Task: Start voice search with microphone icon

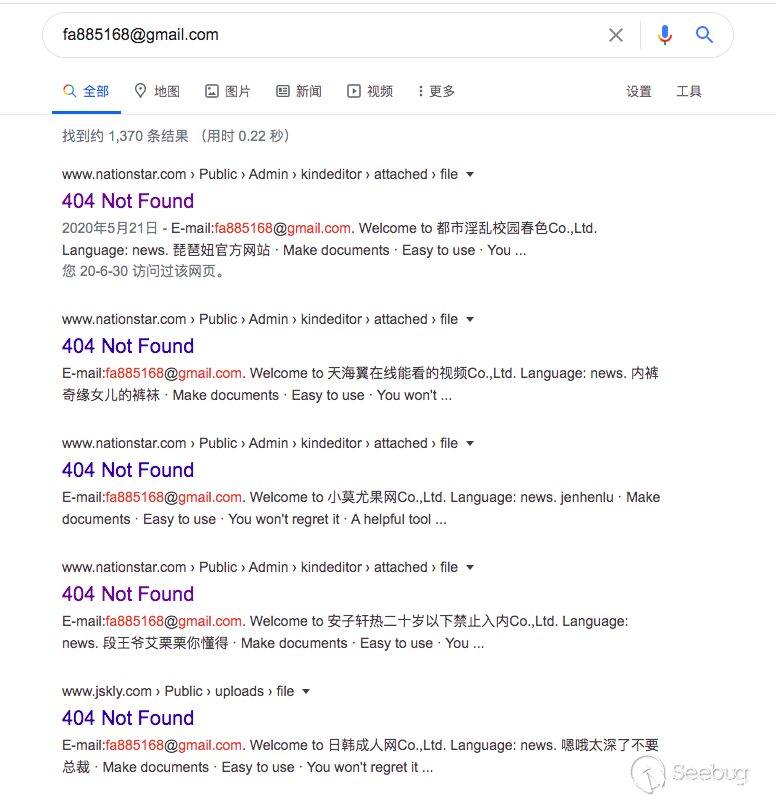Action: tap(665, 35)
